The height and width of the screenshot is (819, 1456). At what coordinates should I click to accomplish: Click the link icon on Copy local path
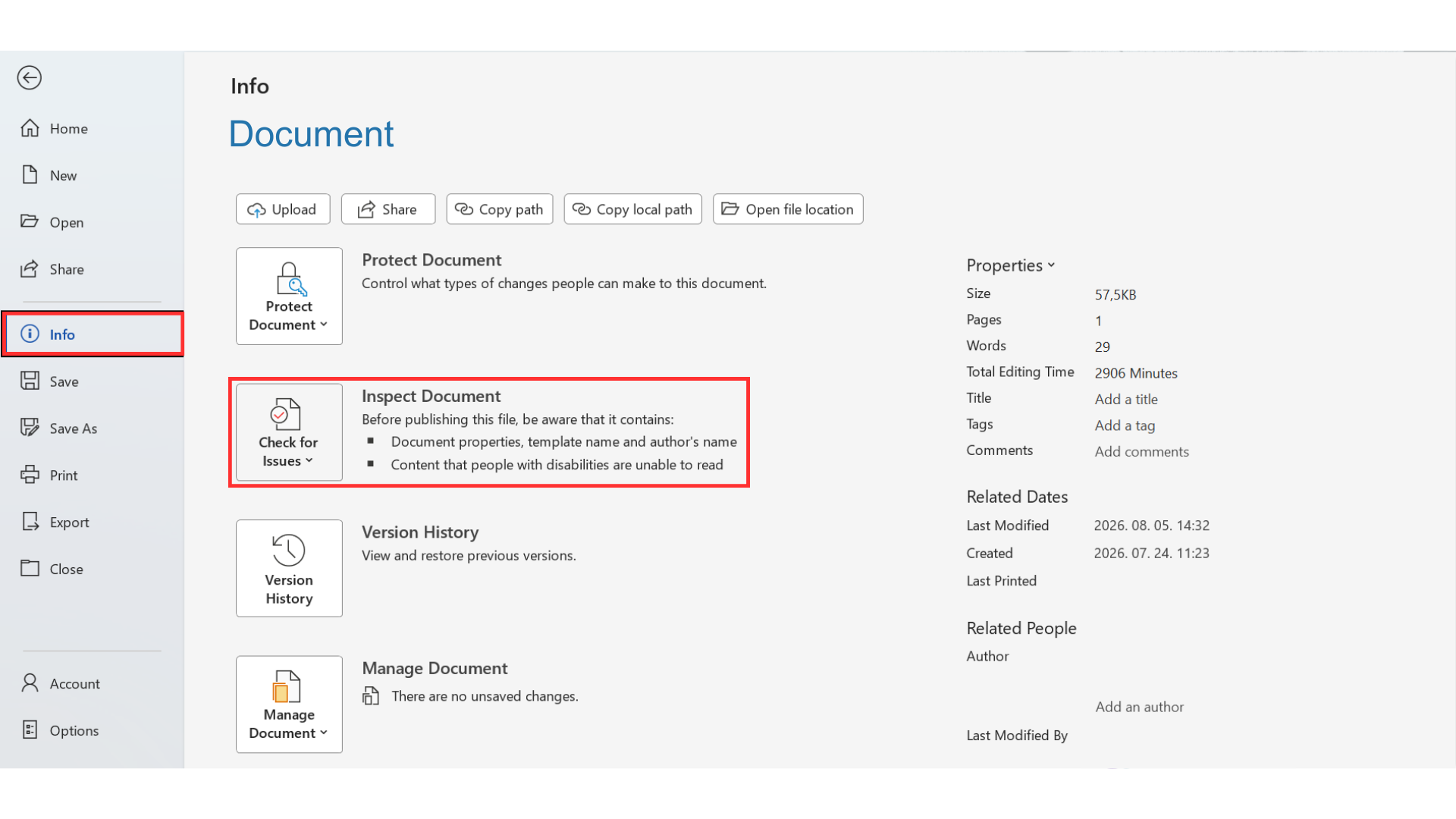point(582,209)
